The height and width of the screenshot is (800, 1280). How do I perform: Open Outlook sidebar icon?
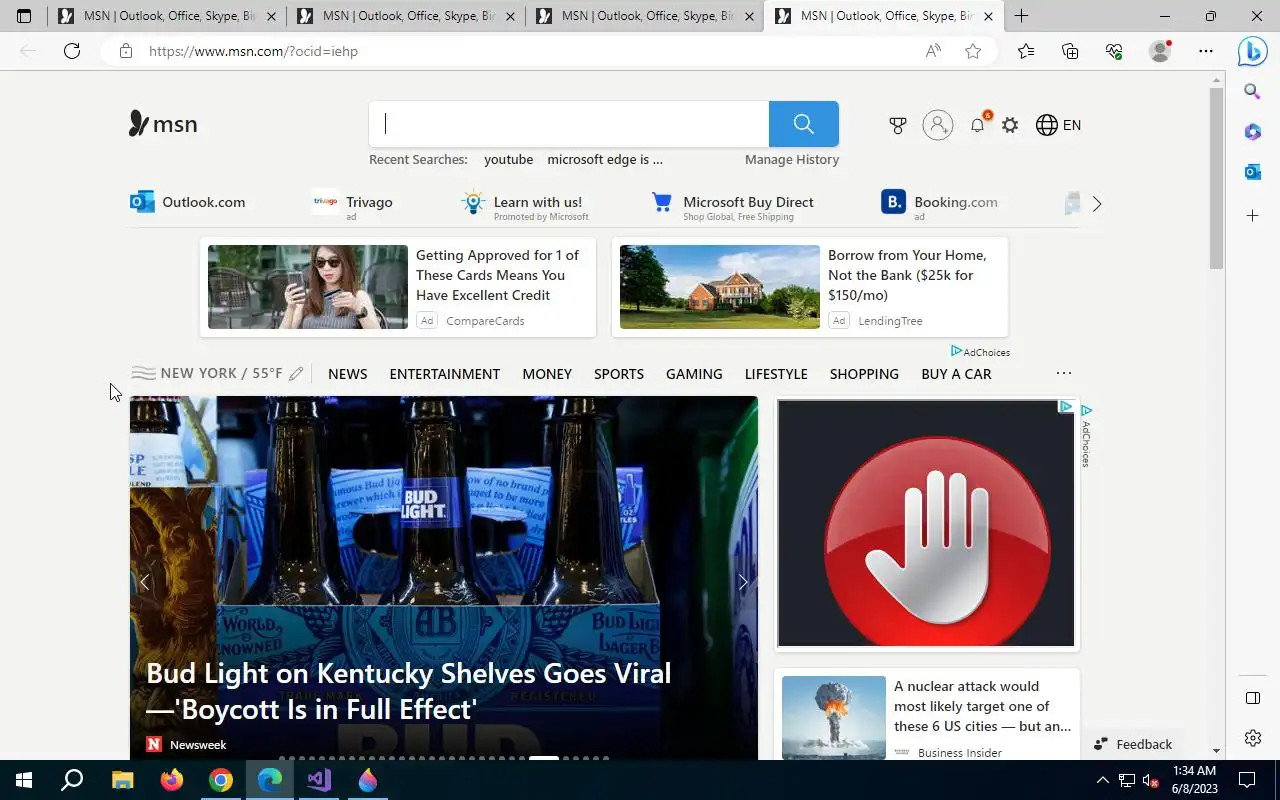(x=1252, y=172)
